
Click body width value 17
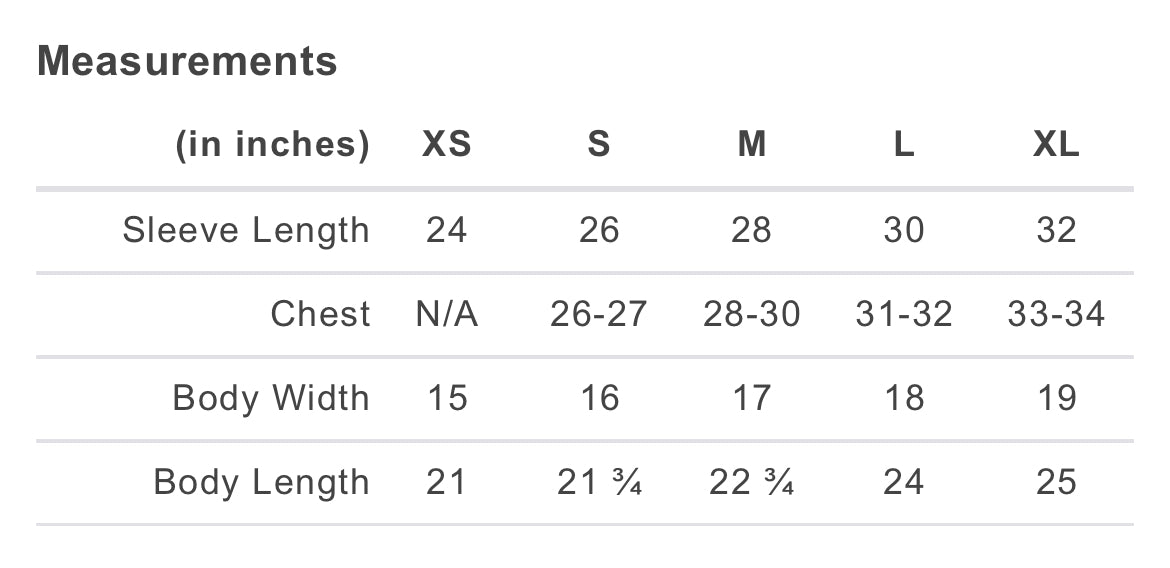[x=751, y=399]
